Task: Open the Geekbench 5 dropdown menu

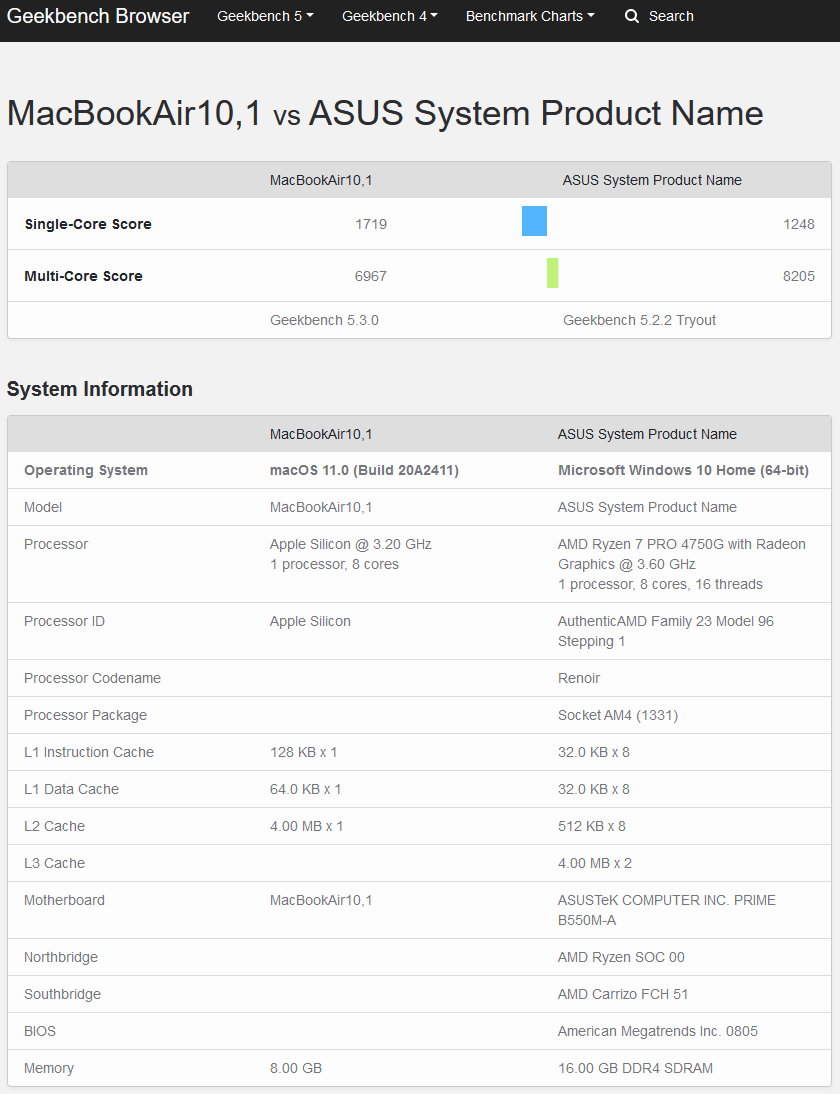Action: [265, 16]
